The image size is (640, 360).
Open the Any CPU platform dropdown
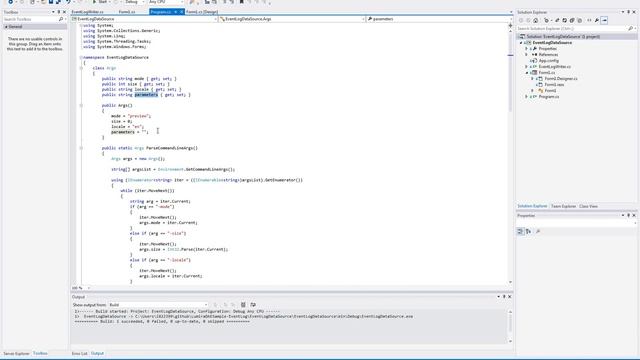click(x=166, y=2)
